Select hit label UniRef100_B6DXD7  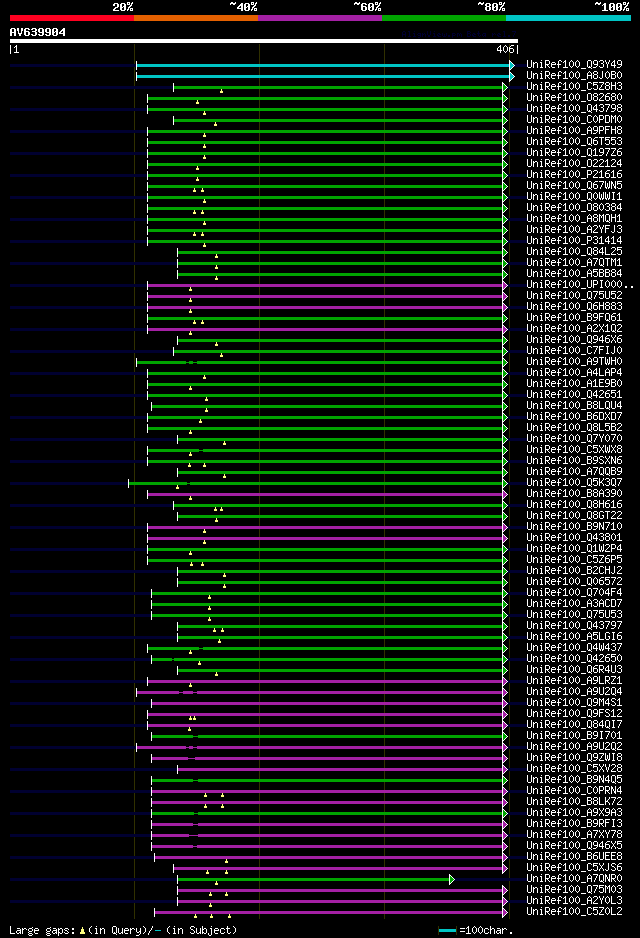[x=574, y=416]
